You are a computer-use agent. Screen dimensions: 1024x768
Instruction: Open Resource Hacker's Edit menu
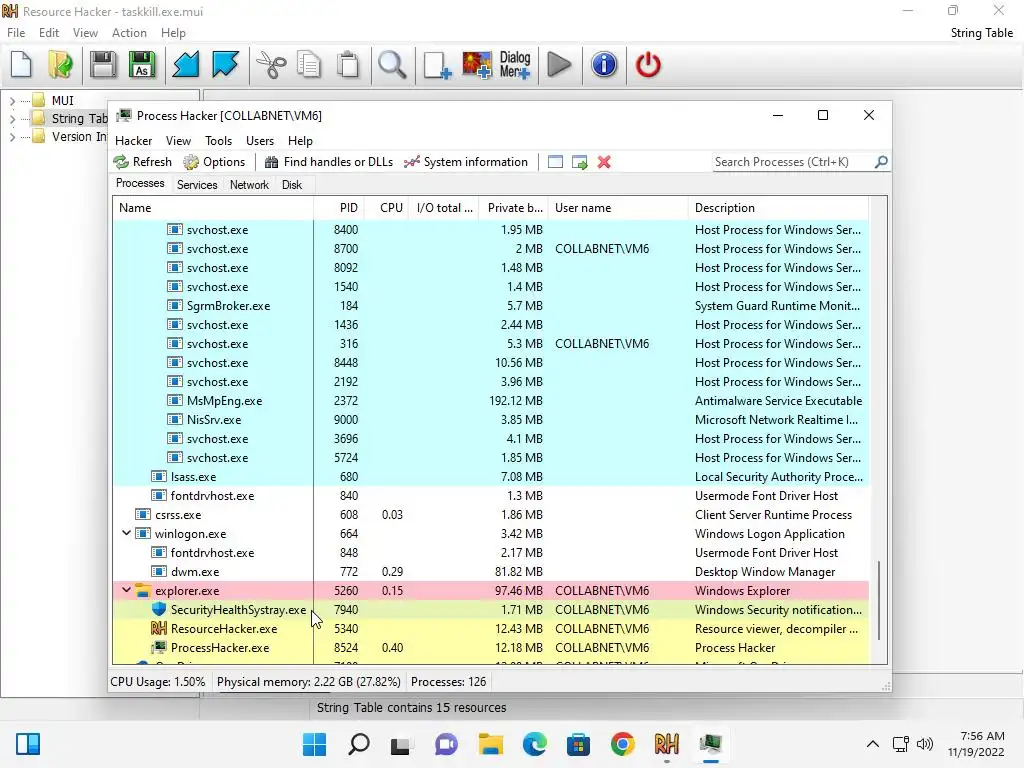point(49,33)
